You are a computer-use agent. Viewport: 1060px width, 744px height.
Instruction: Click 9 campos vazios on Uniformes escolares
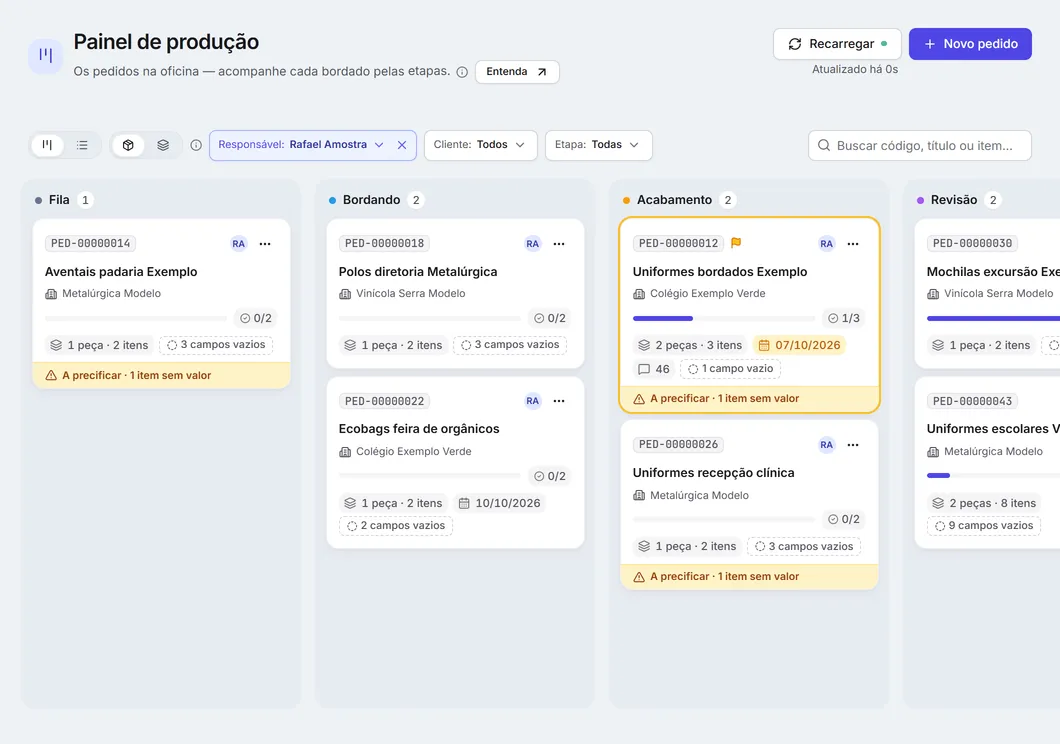[984, 526]
